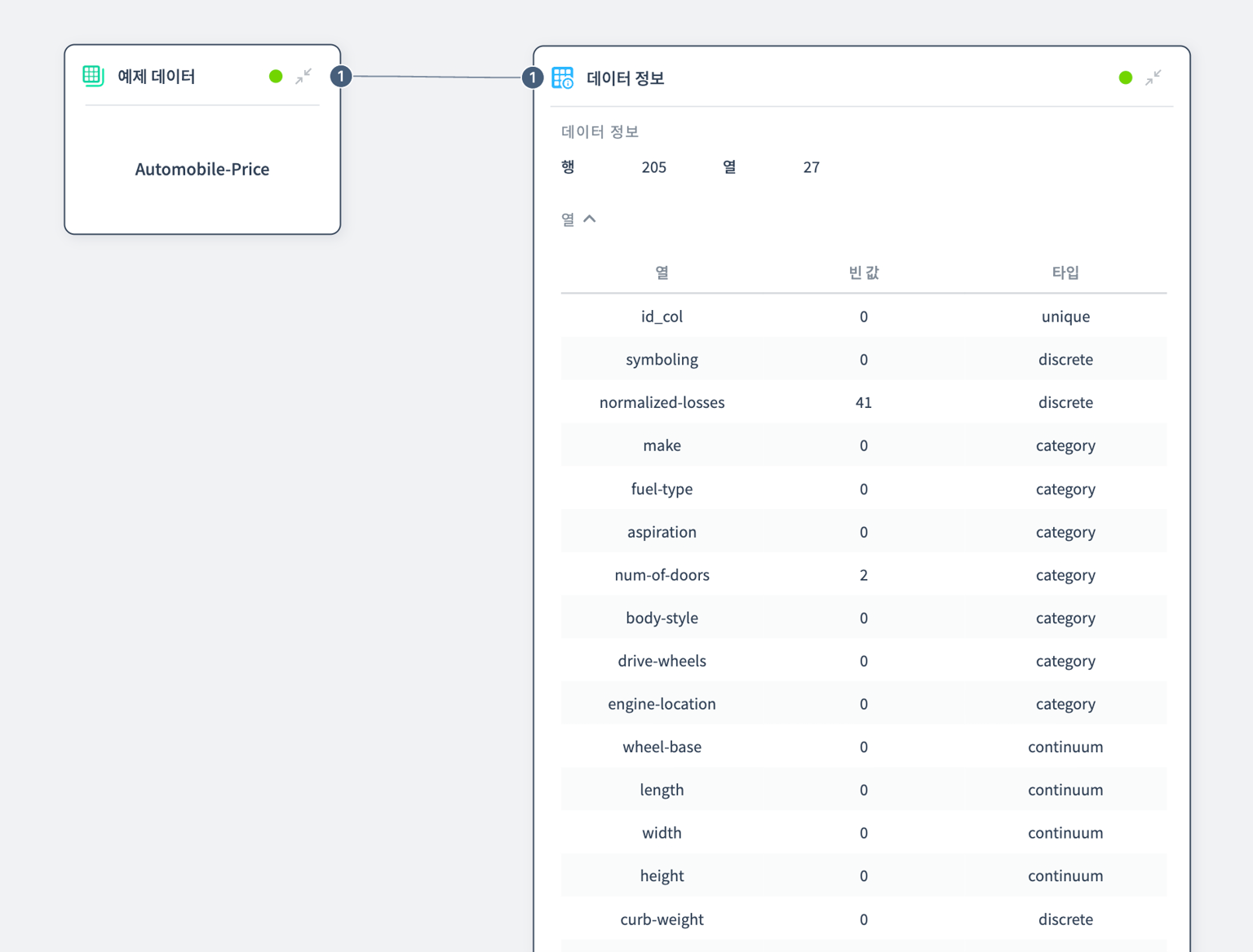Select the normalized-losses row
1253x952 pixels.
pyautogui.click(x=662, y=402)
